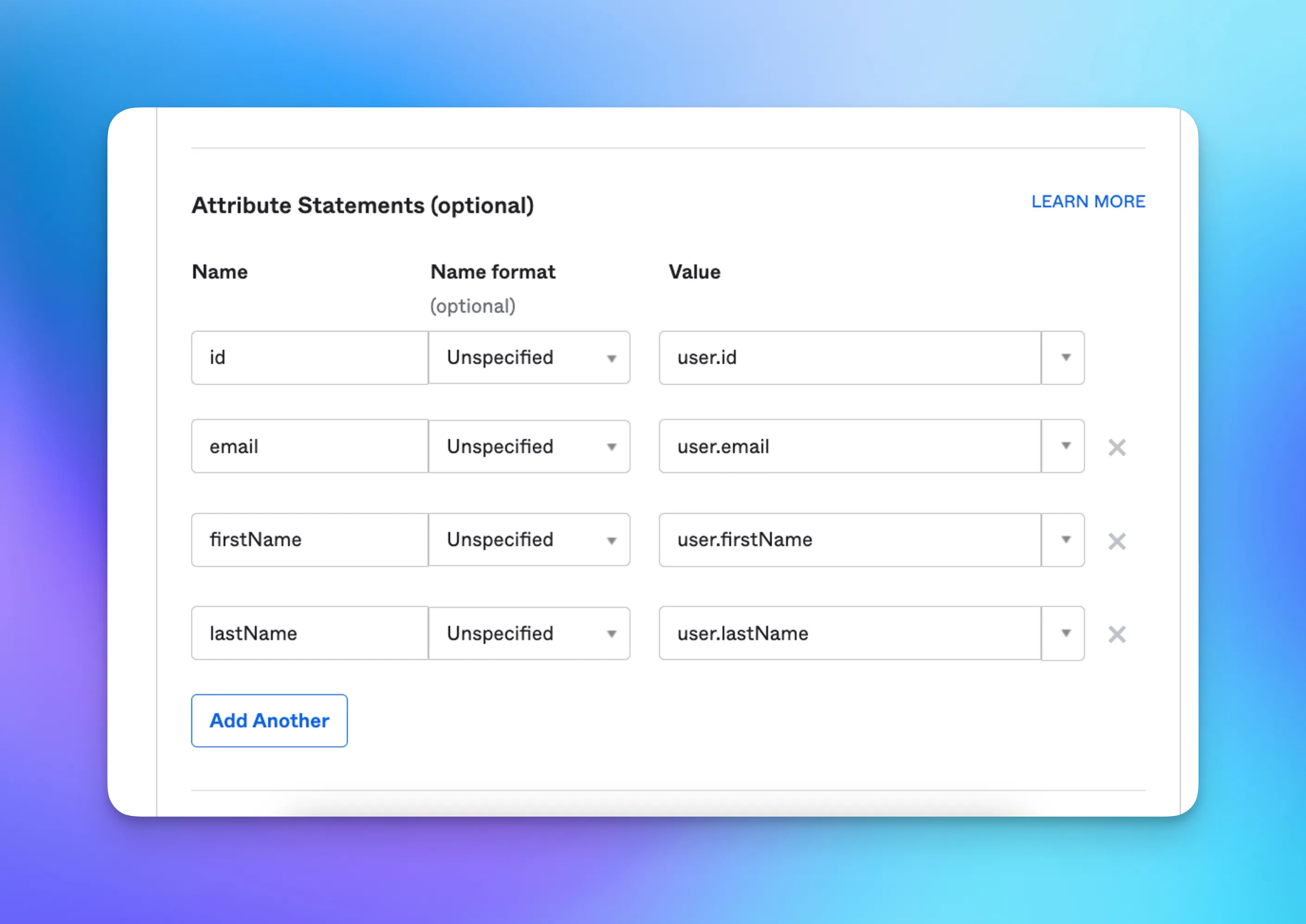The height and width of the screenshot is (924, 1306).
Task: Expand value dropdown arrow beside user.lastName
Action: [x=1063, y=633]
